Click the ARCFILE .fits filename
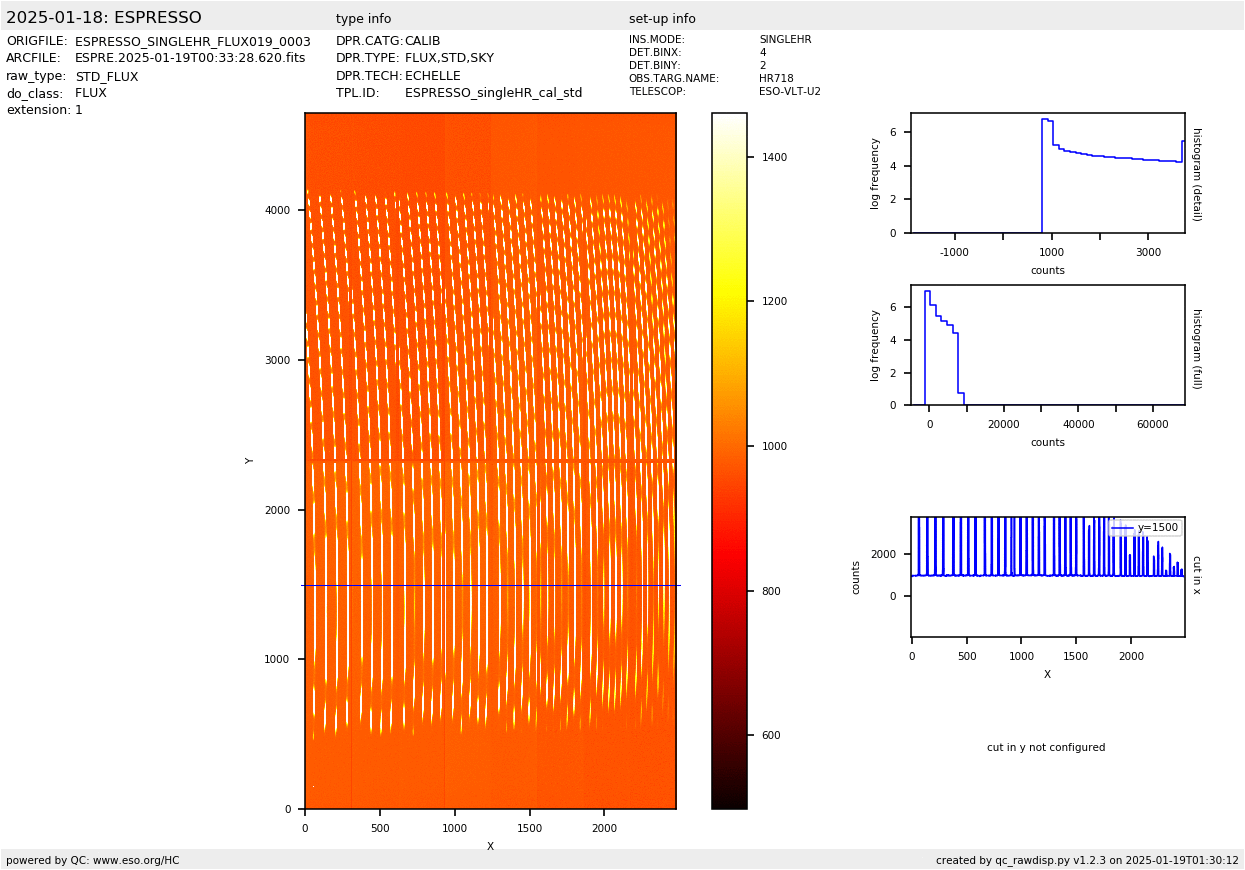 tap(190, 59)
